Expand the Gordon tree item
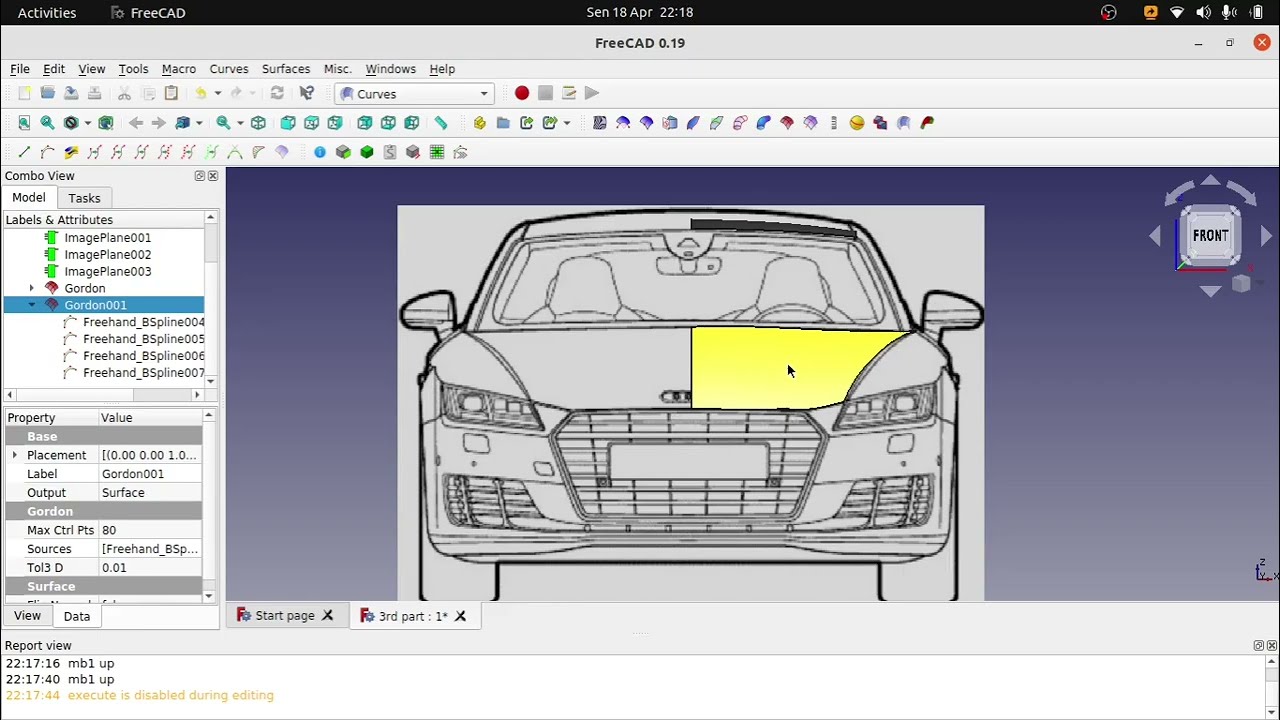 [x=31, y=288]
